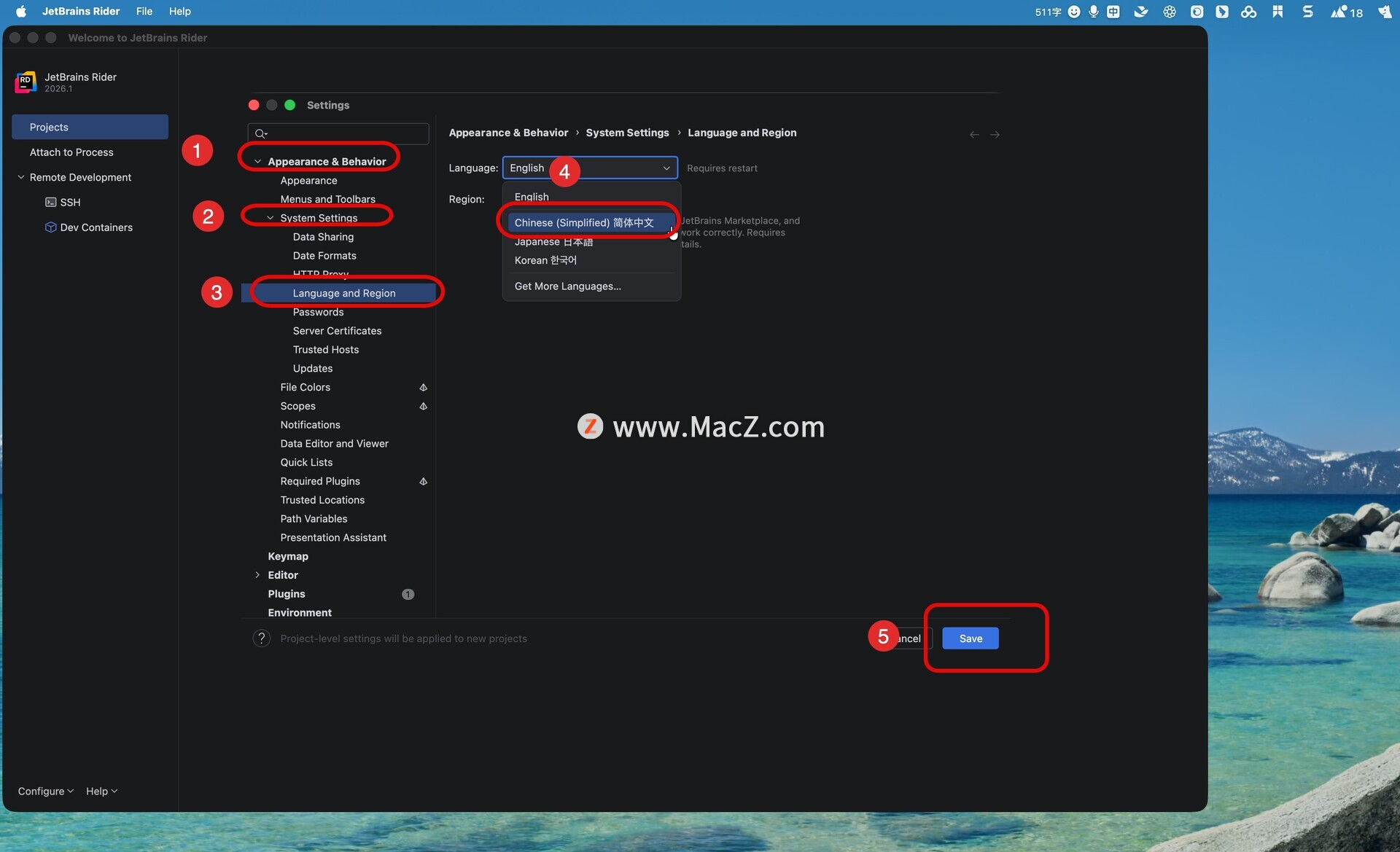The height and width of the screenshot is (852, 1400).
Task: Collapse the System Settings tree node
Action: click(270, 218)
